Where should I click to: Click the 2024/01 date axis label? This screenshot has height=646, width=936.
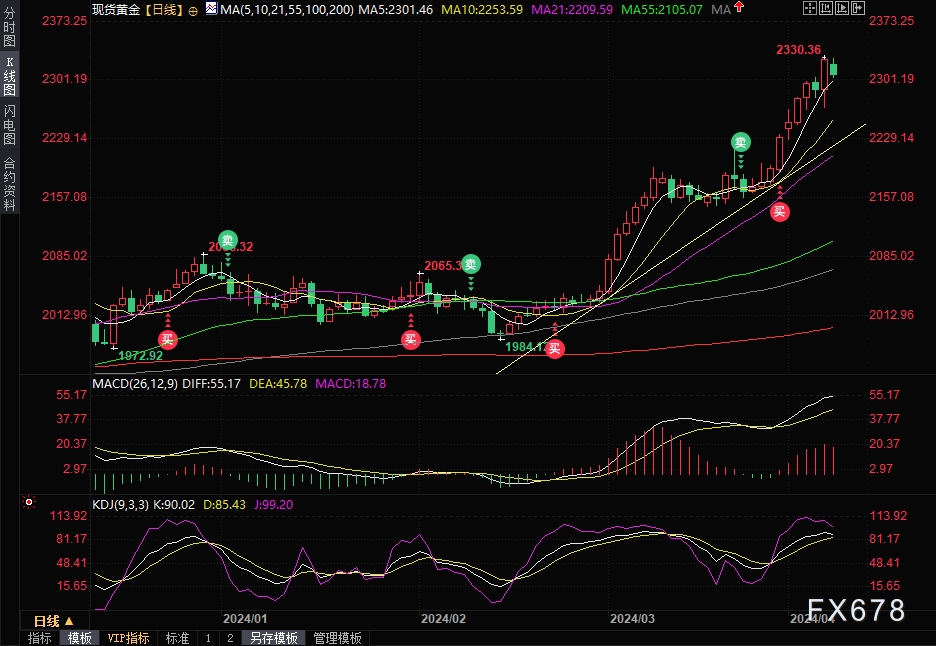[245, 619]
